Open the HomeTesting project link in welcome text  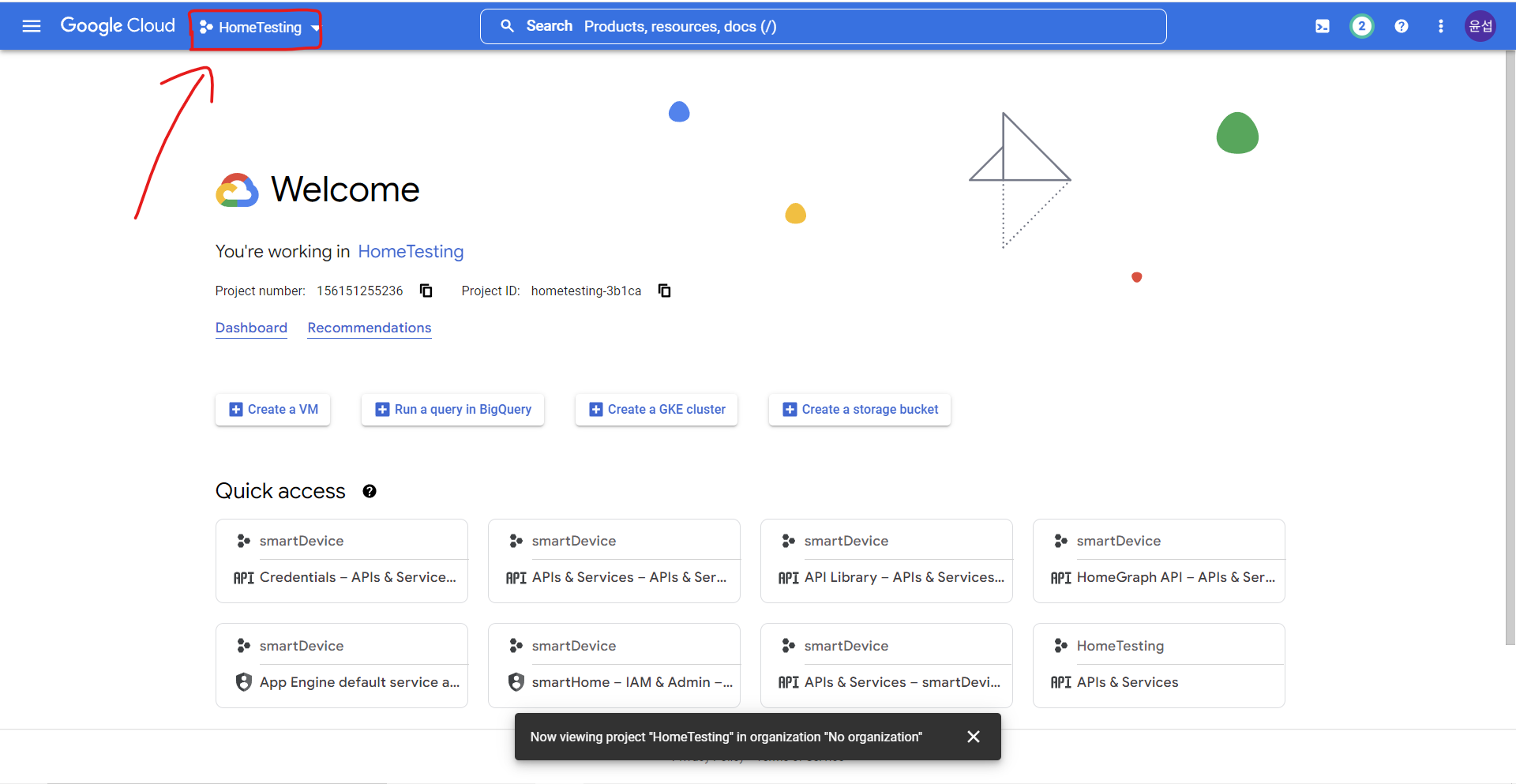(x=411, y=251)
